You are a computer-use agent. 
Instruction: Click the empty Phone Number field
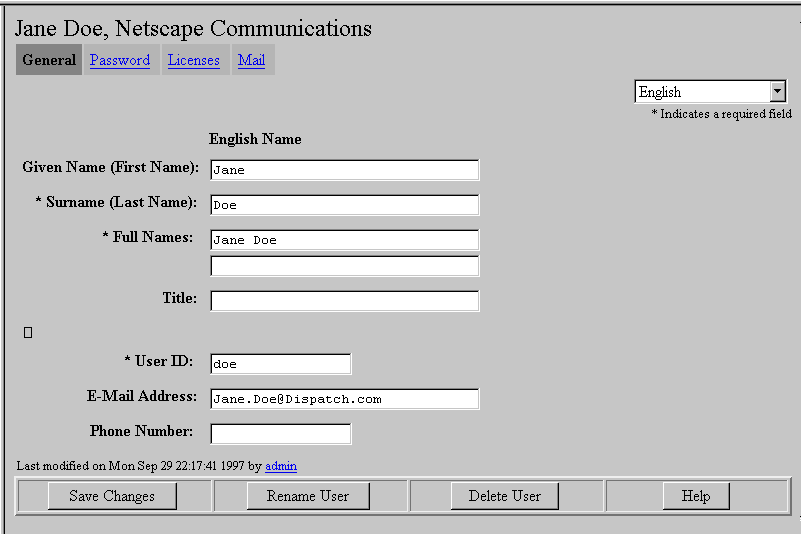[x=280, y=433]
